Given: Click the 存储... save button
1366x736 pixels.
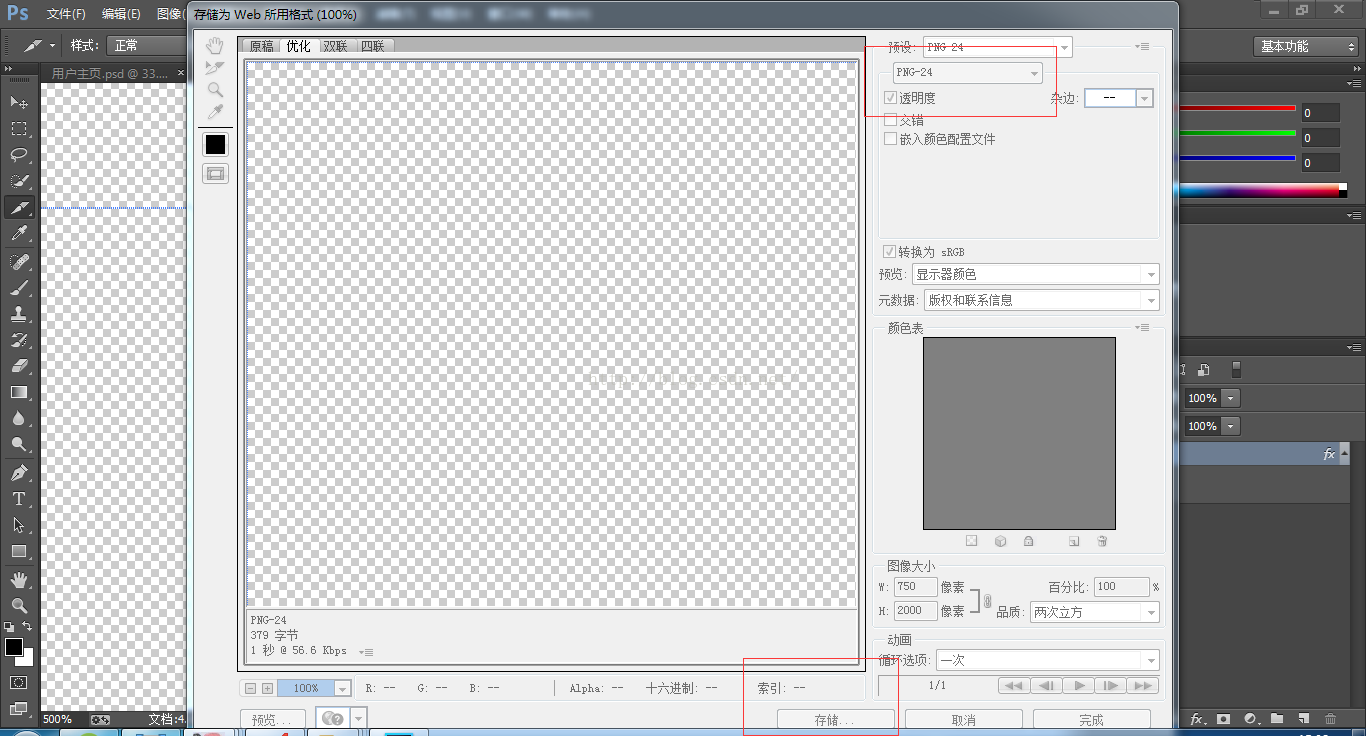Looking at the screenshot, I should click(835, 720).
